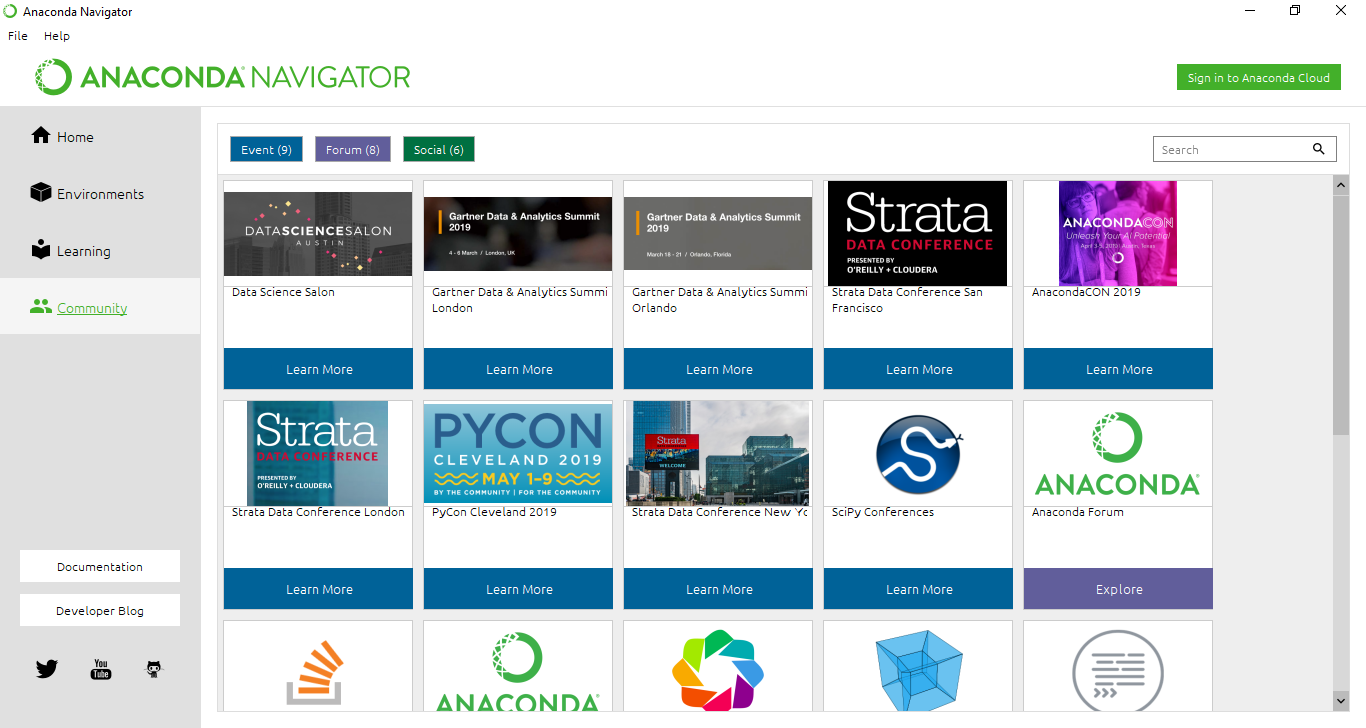
Task: Click the "Data Science Salon" title text
Action: coord(283,292)
